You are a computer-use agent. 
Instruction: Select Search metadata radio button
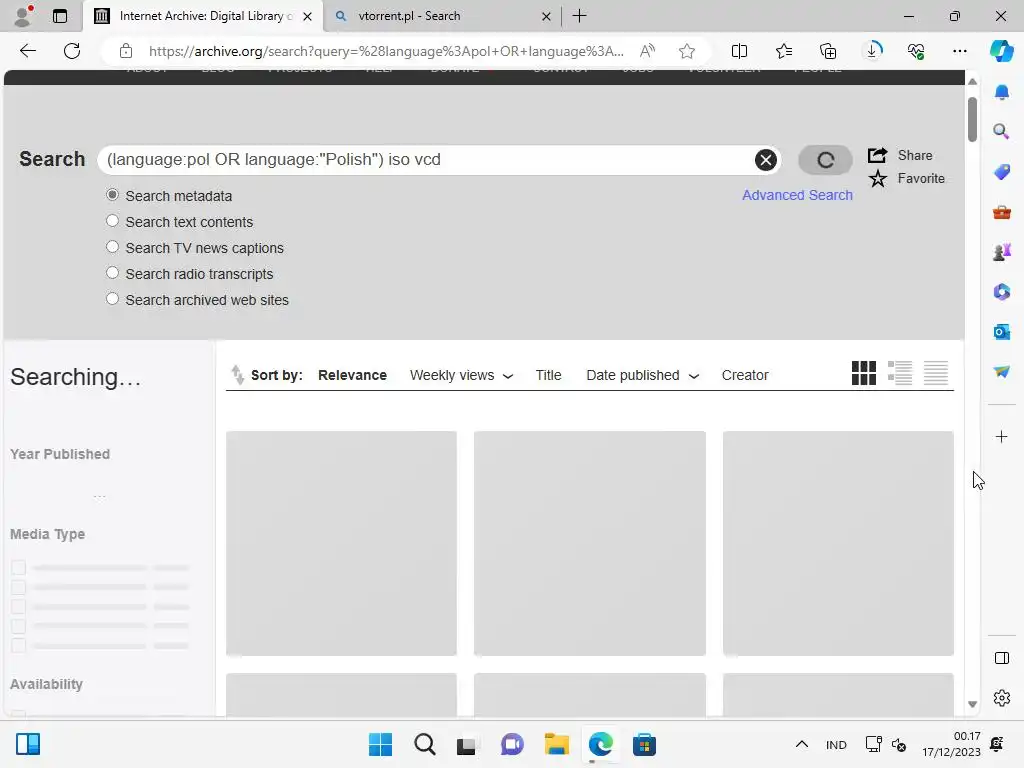[x=112, y=195]
